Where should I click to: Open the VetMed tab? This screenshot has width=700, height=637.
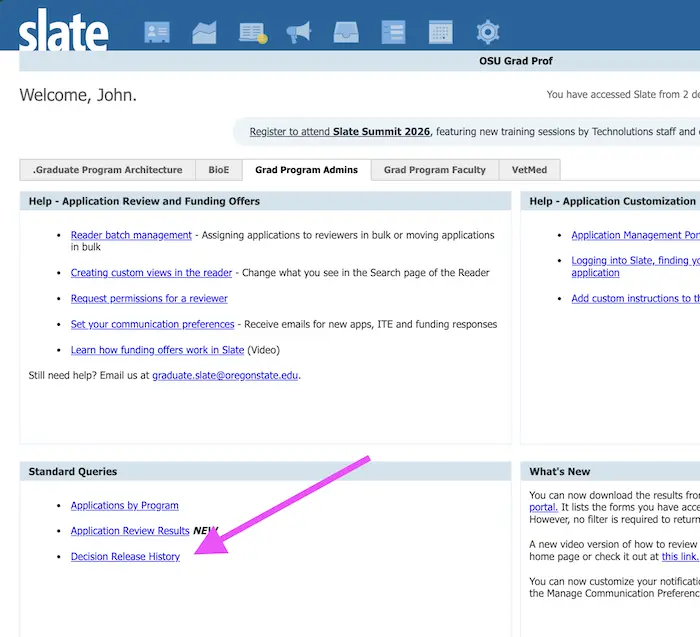point(529,170)
